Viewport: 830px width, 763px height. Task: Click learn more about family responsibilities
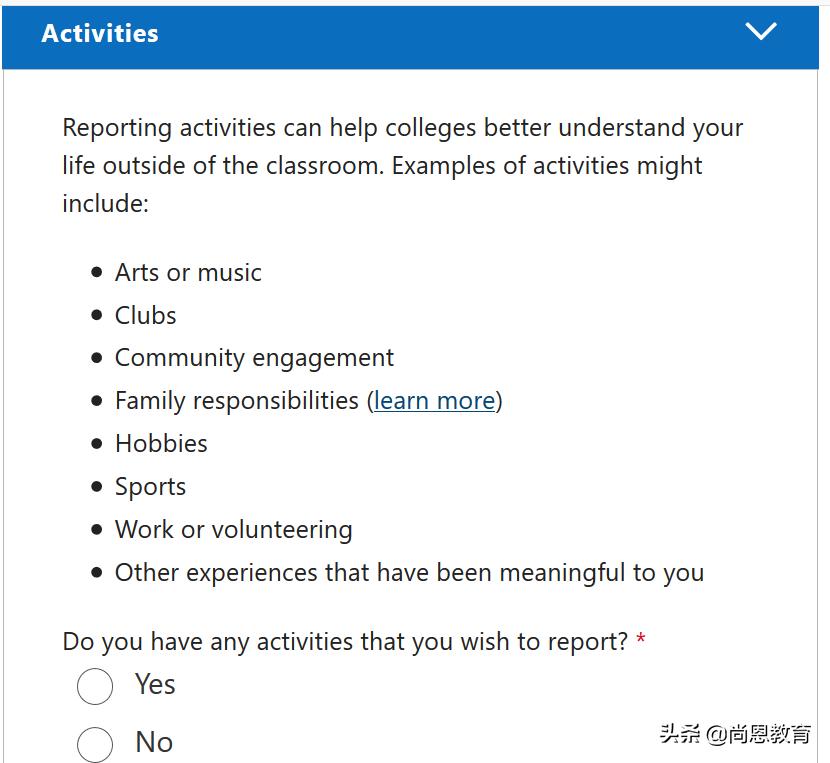pyautogui.click(x=434, y=400)
